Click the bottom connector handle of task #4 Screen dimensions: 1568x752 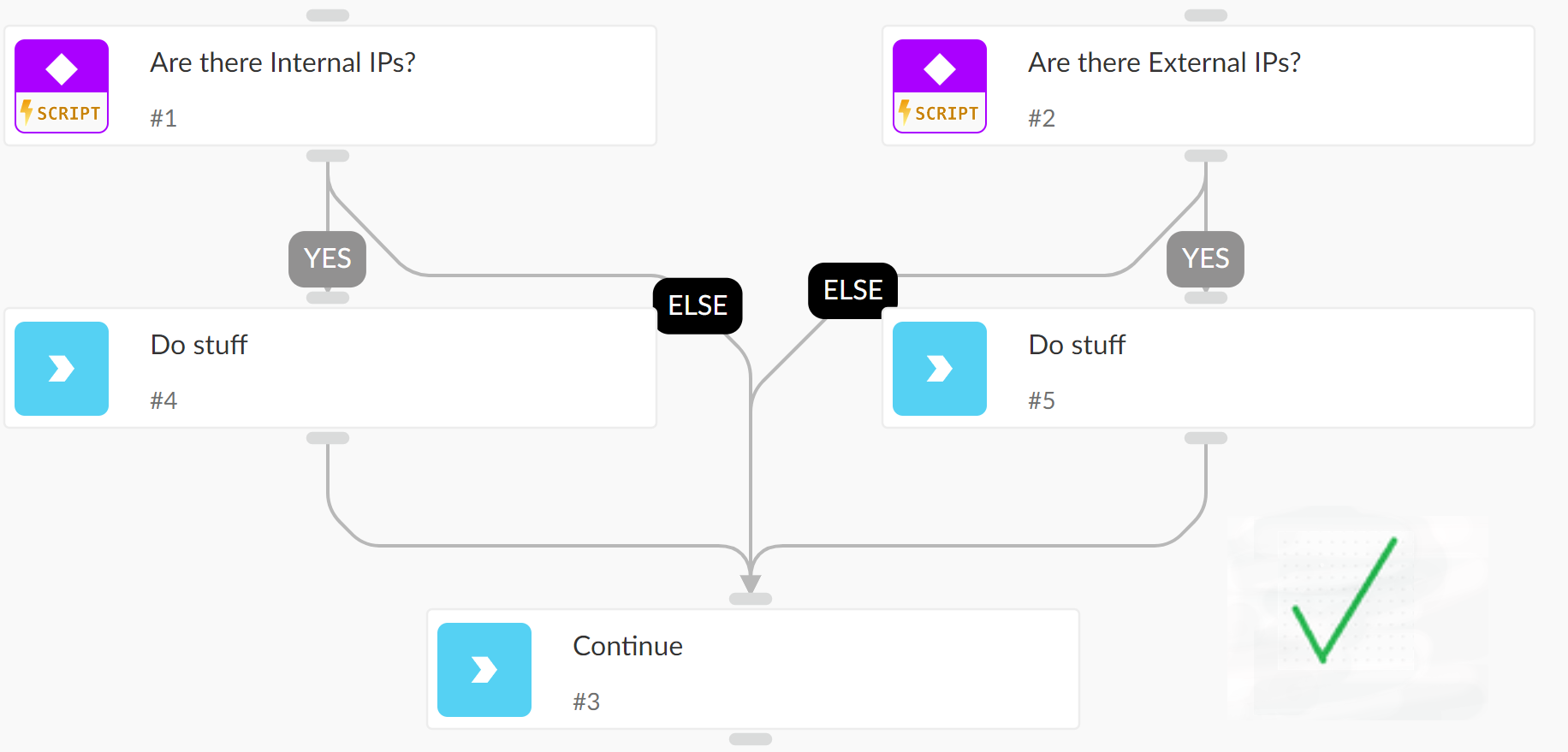pos(328,438)
